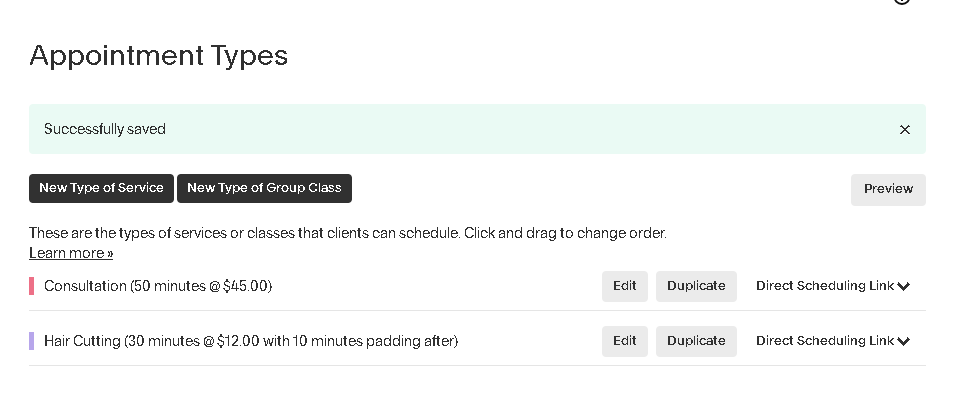Click the chevron arrow in Hair Cutting's row
The width and height of the screenshot is (956, 404).
click(904, 342)
